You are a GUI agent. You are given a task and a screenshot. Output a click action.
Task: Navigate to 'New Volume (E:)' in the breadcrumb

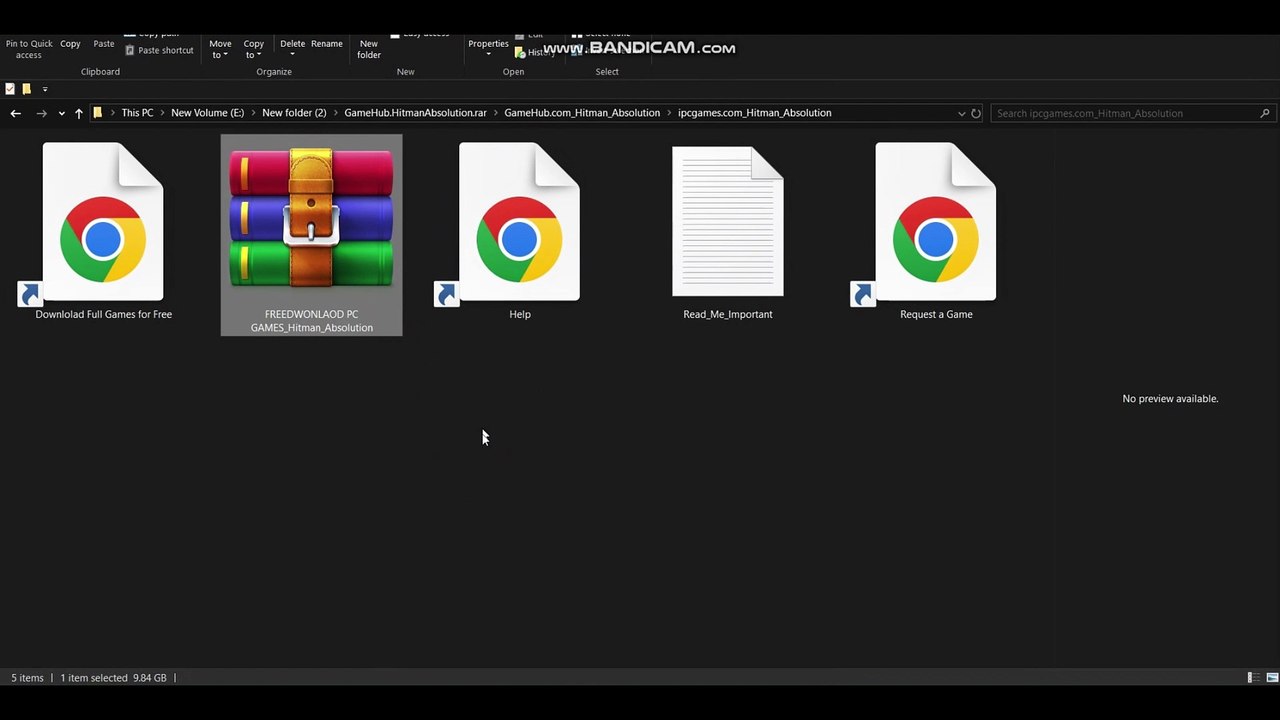pos(207,113)
